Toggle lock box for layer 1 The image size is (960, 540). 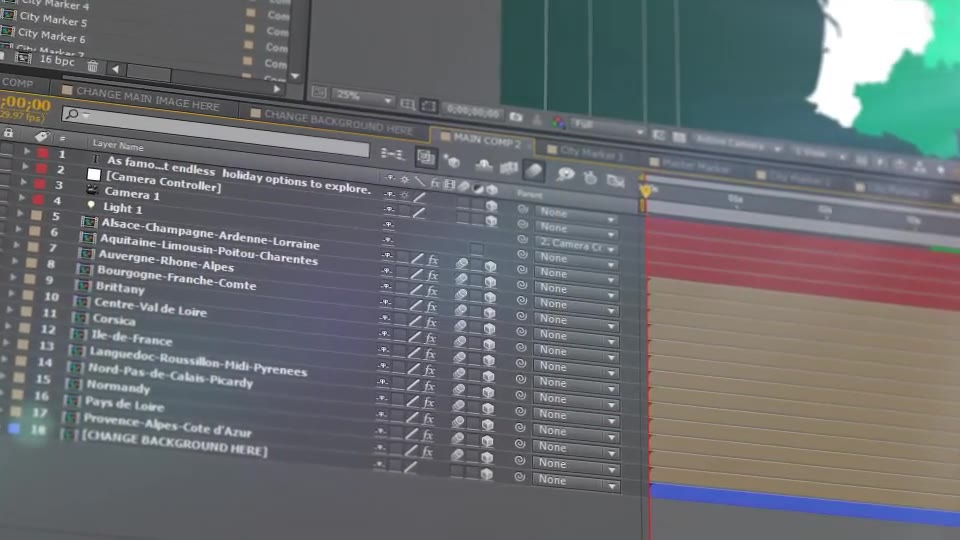[6, 148]
